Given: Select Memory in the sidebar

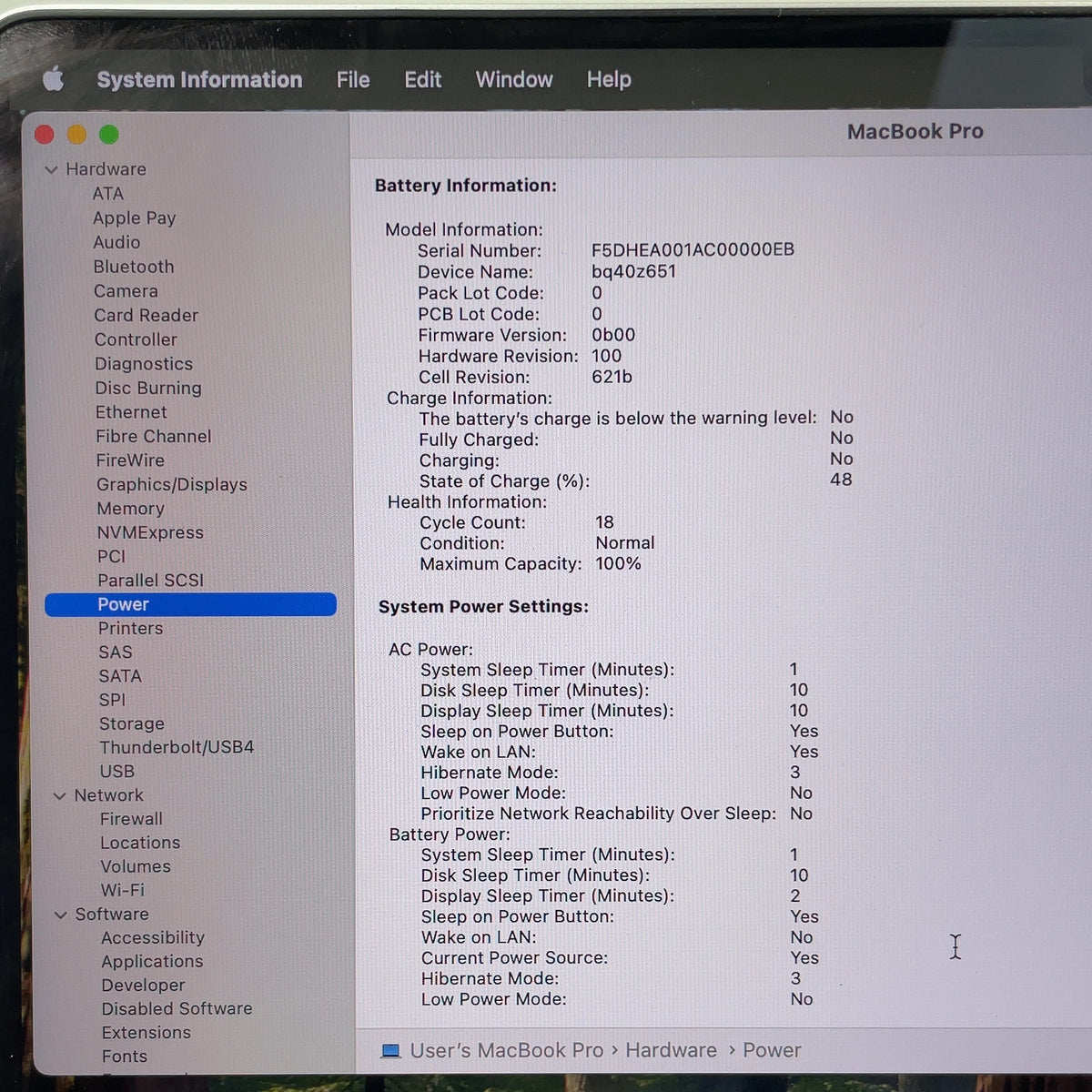Looking at the screenshot, I should [x=130, y=509].
